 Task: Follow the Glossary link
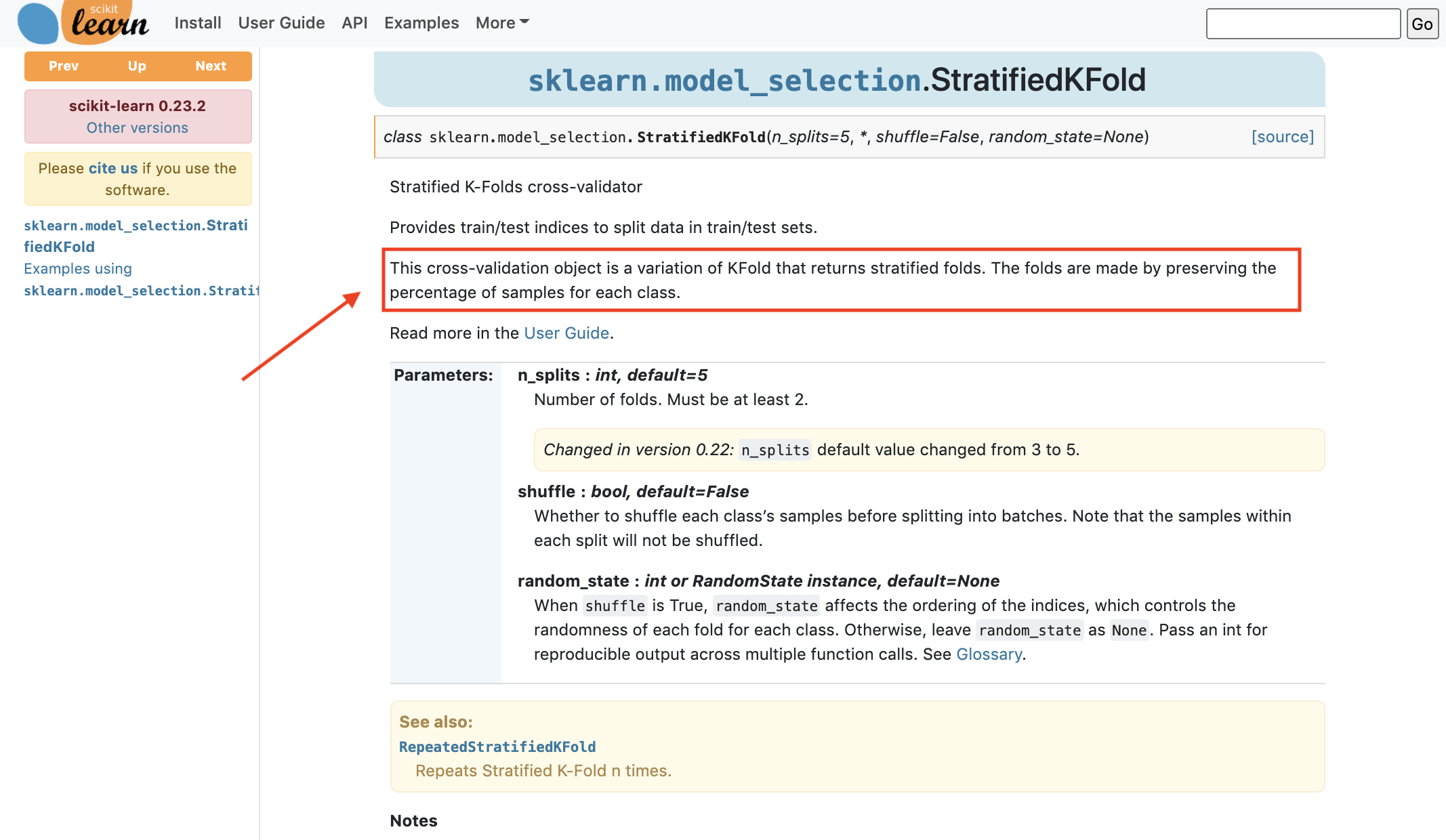pyautogui.click(x=989, y=654)
